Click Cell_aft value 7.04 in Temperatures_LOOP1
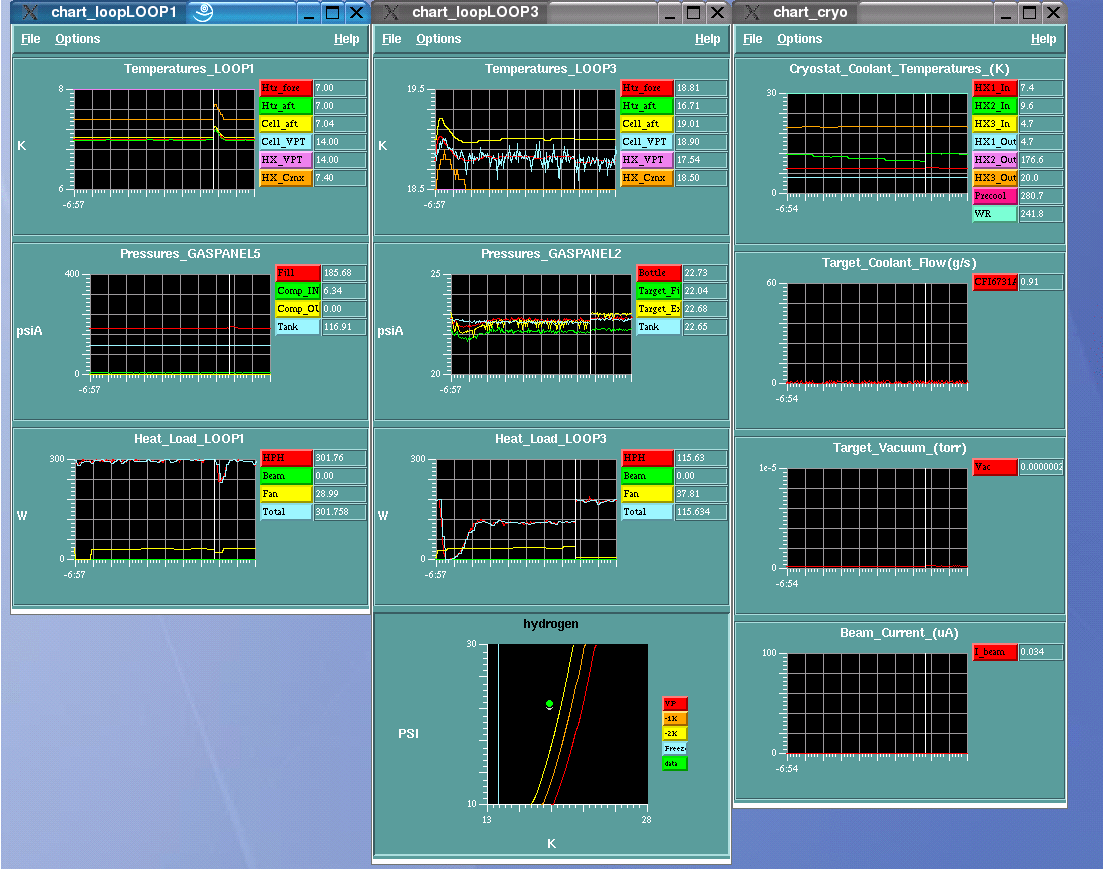 tap(340, 124)
